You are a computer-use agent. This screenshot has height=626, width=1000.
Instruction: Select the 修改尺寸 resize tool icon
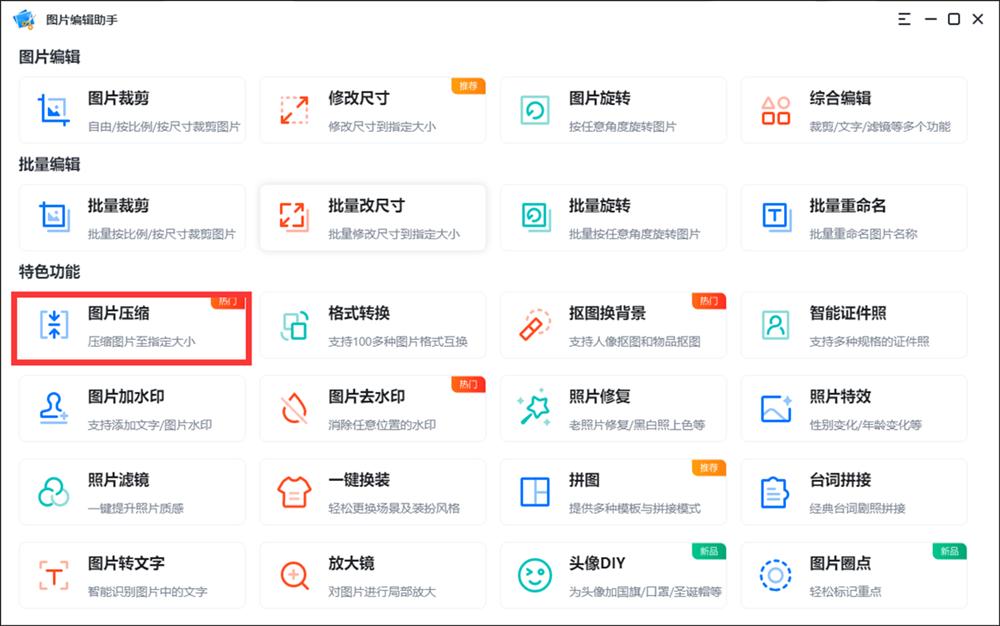293,110
